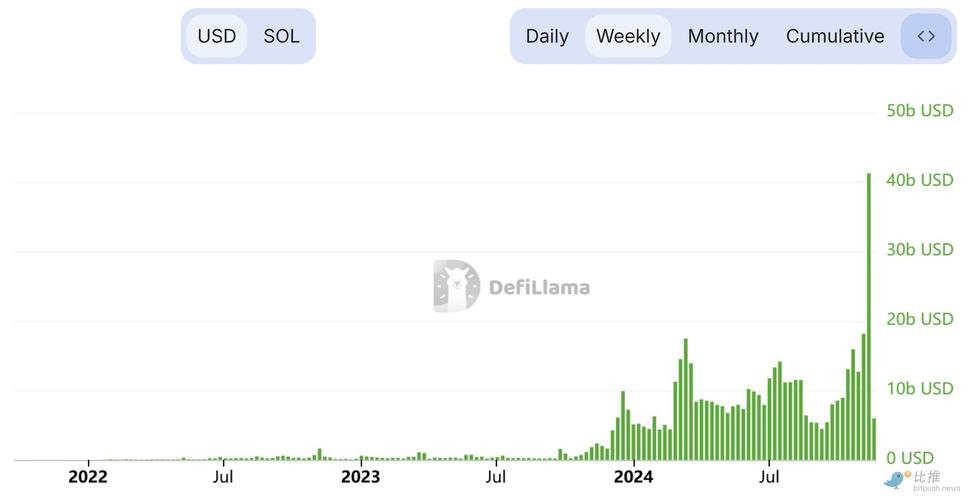Image resolution: width=969 pixels, height=500 pixels.
Task: Click the 2023 x-axis label
Action: pos(361,477)
